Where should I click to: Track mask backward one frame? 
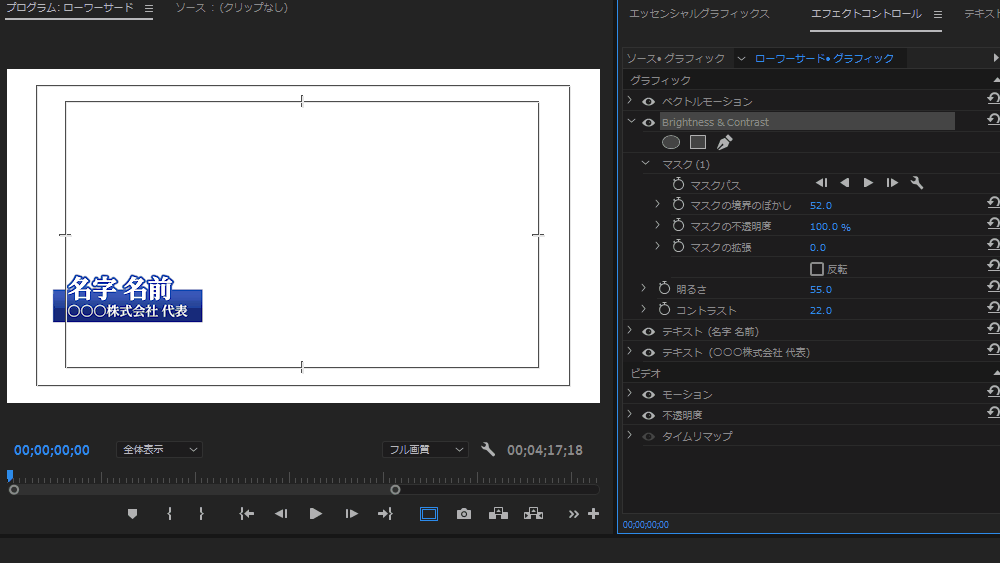pyautogui.click(x=821, y=183)
